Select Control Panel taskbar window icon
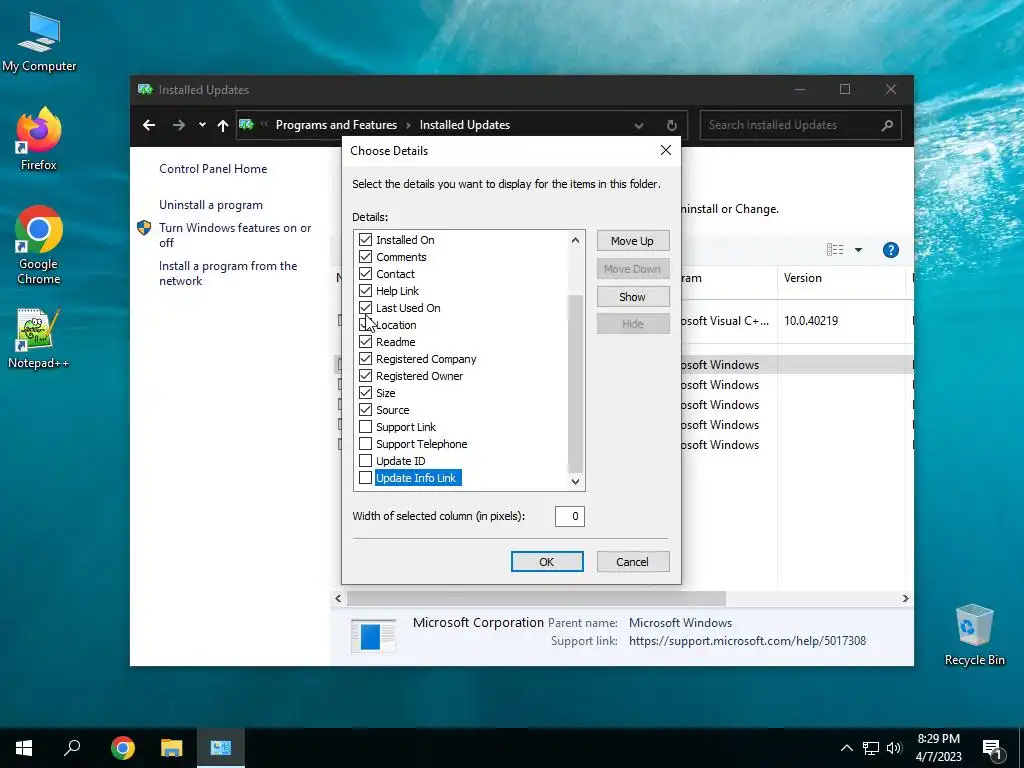Image resolution: width=1024 pixels, height=768 pixels. [221, 748]
